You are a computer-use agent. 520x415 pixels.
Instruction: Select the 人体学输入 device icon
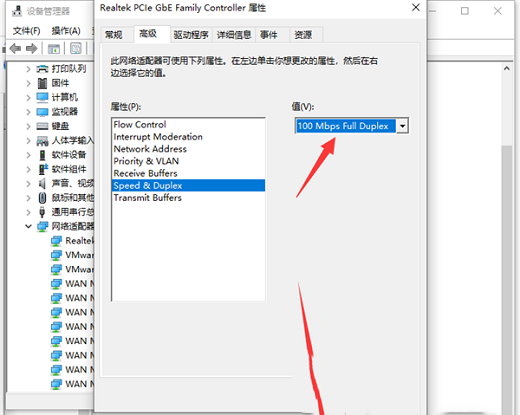[x=42, y=141]
